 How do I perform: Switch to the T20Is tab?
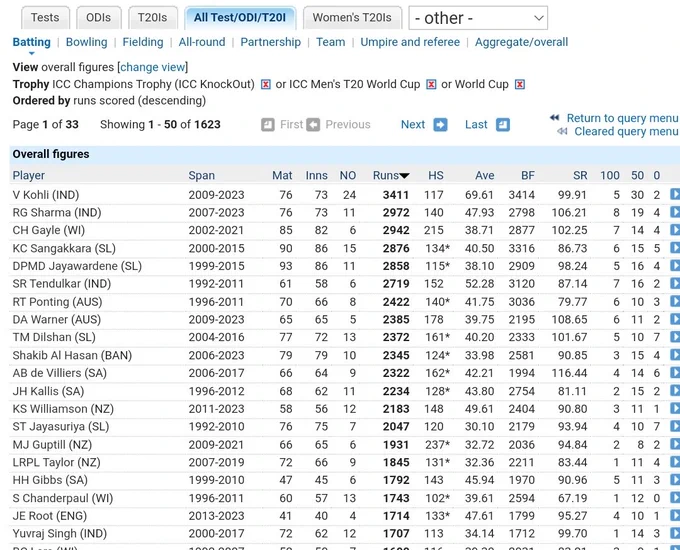coord(152,18)
